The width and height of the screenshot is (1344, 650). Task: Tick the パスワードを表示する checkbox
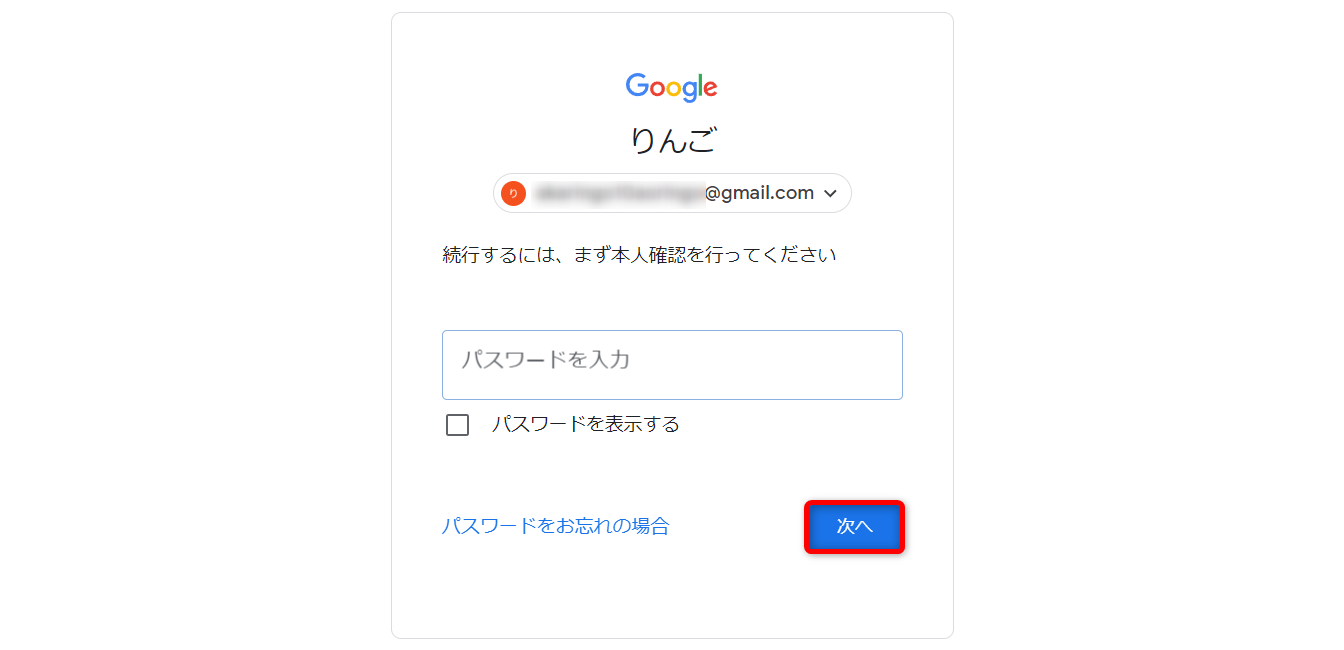point(457,425)
